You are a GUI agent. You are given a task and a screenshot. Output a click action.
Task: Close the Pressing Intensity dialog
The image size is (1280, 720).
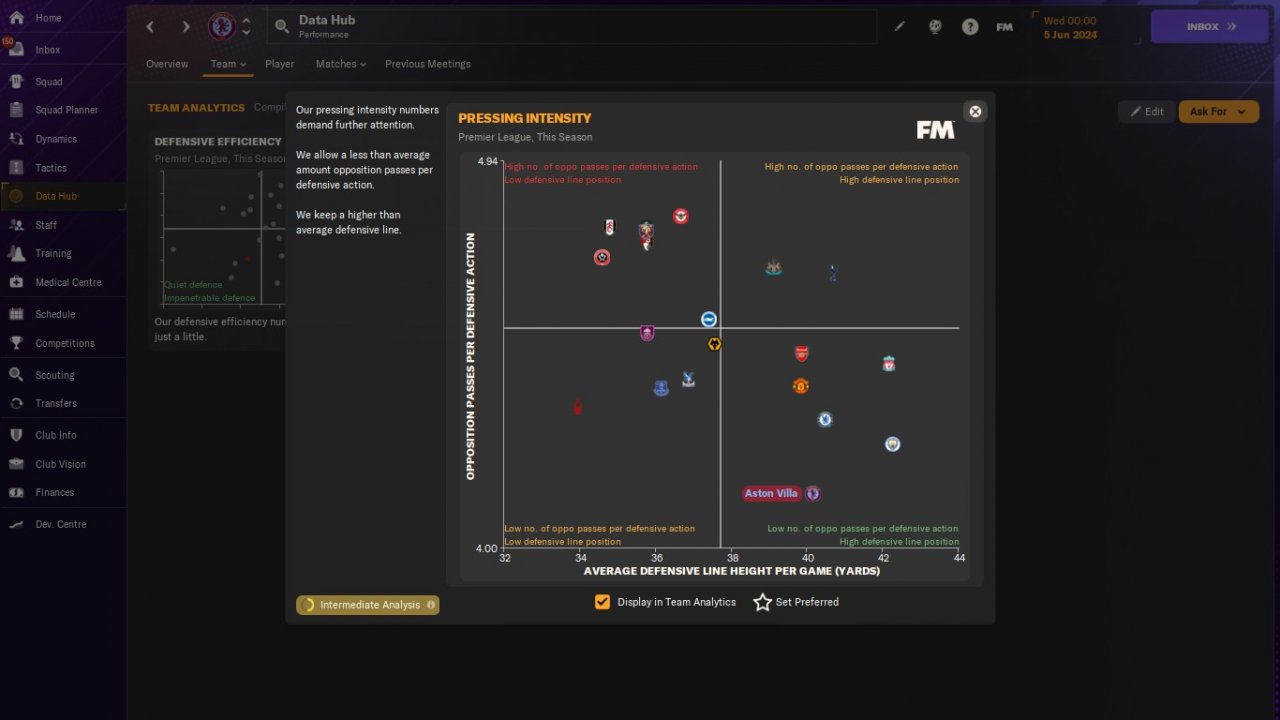click(975, 112)
